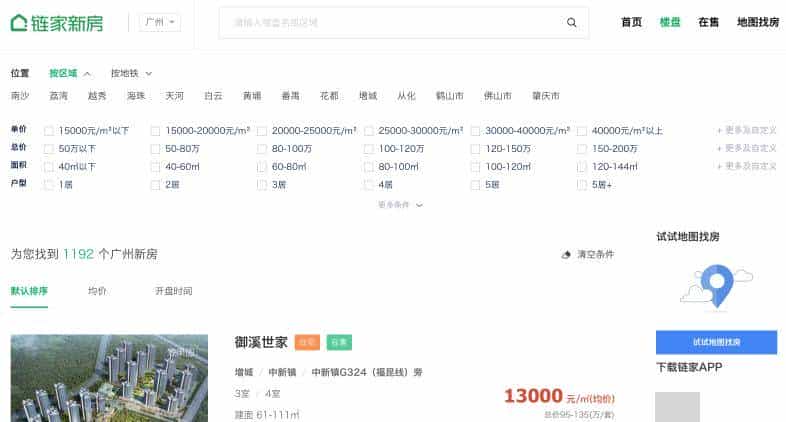Screen dimensions: 786x422
Task: Click the map pin illustration
Action: [717, 286]
